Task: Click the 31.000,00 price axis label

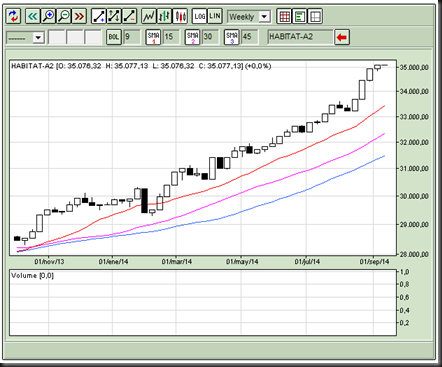Action: [x=414, y=169]
